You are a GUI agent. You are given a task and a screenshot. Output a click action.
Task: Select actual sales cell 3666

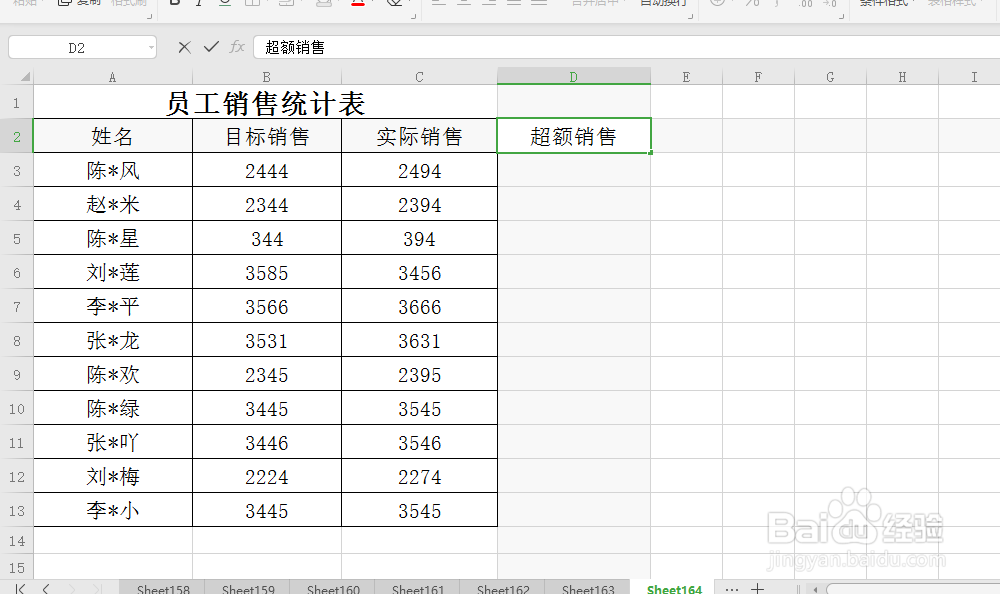[x=419, y=306]
